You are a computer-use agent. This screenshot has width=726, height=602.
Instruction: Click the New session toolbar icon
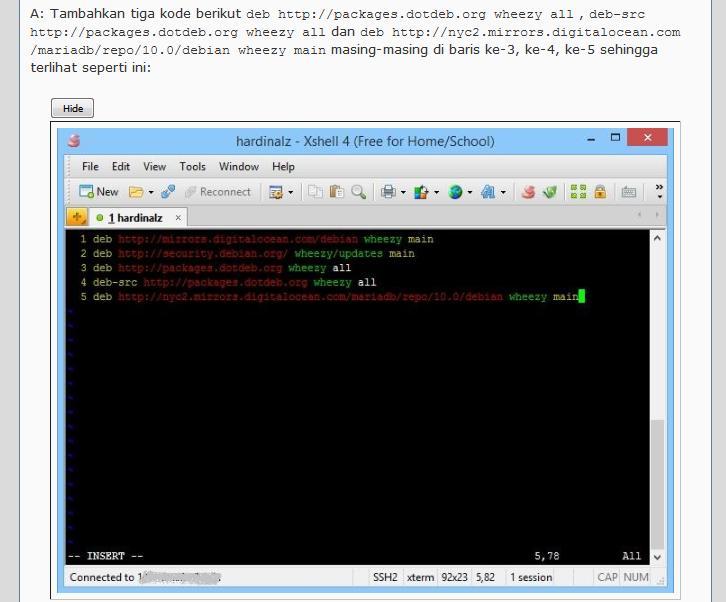click(99, 192)
